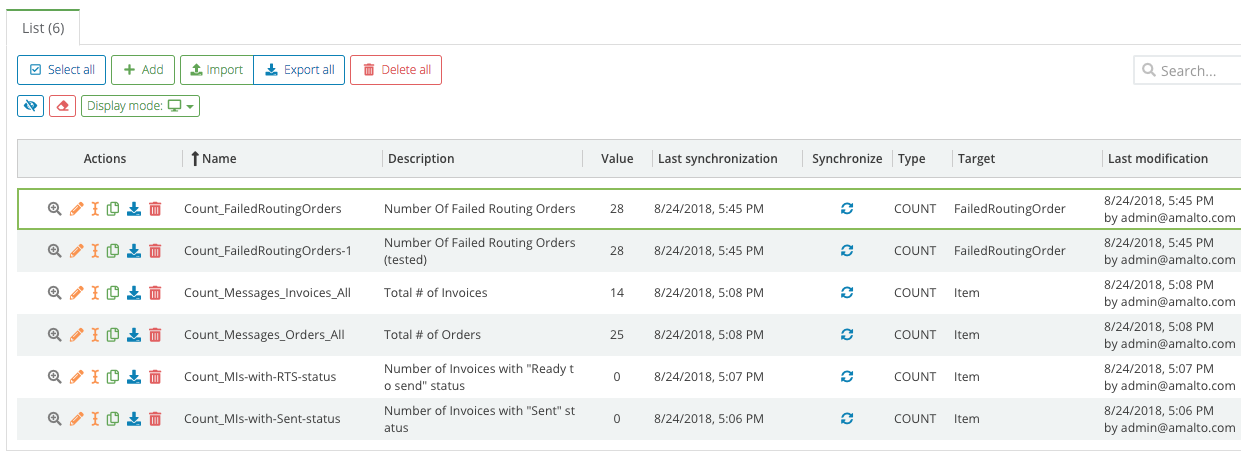Screen dimensions: 1241x457
Task: Sort by Last synchronization column header
Action: 717,158
